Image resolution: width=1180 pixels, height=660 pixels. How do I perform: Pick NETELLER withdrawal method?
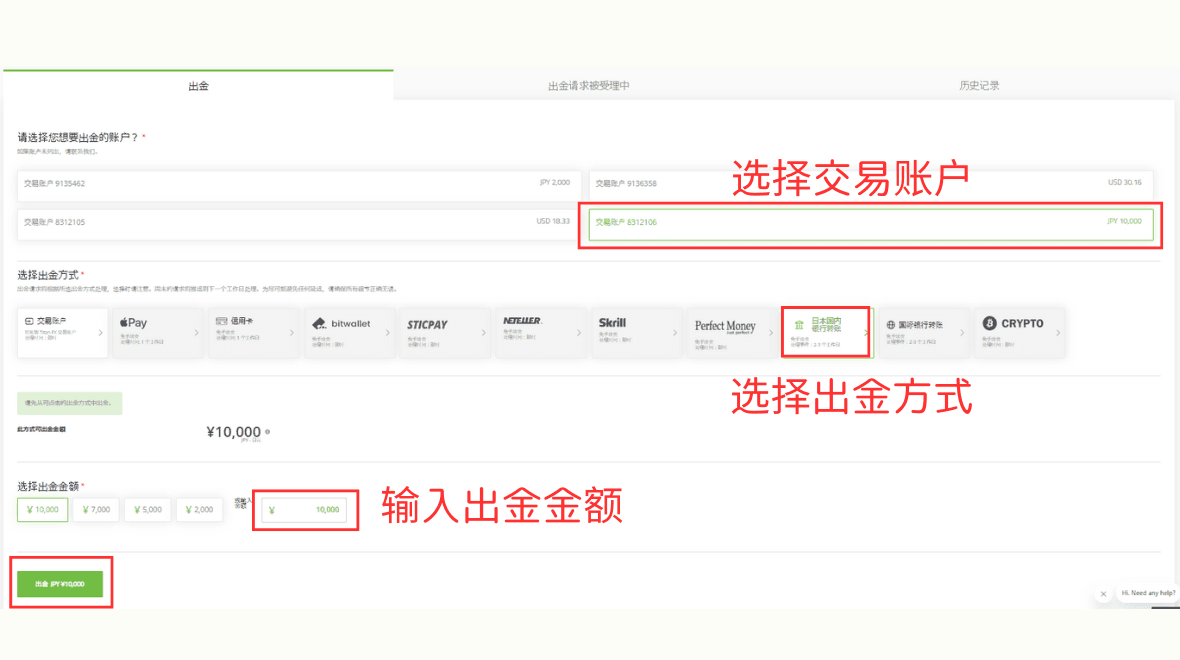coord(537,332)
